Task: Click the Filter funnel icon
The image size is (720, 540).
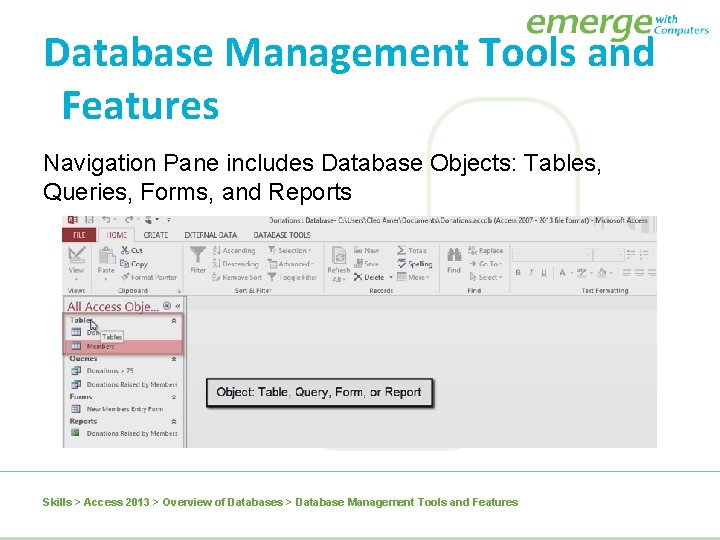Action: [198, 255]
